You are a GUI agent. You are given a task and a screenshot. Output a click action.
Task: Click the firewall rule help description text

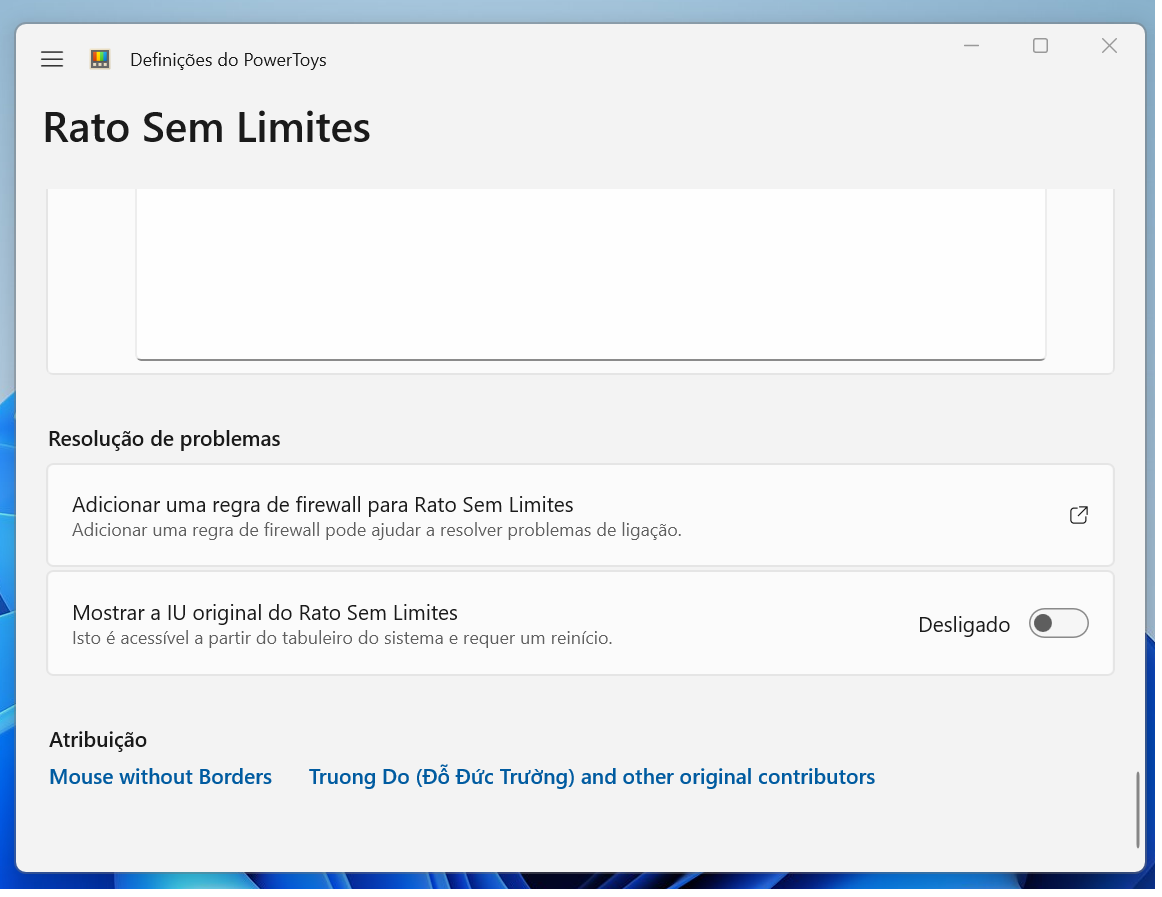tap(376, 531)
